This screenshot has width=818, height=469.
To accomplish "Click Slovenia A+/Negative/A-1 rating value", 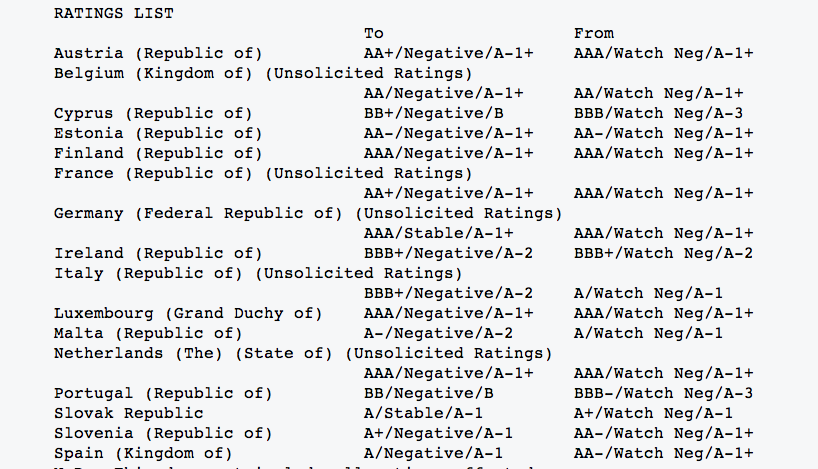I will coord(439,434).
